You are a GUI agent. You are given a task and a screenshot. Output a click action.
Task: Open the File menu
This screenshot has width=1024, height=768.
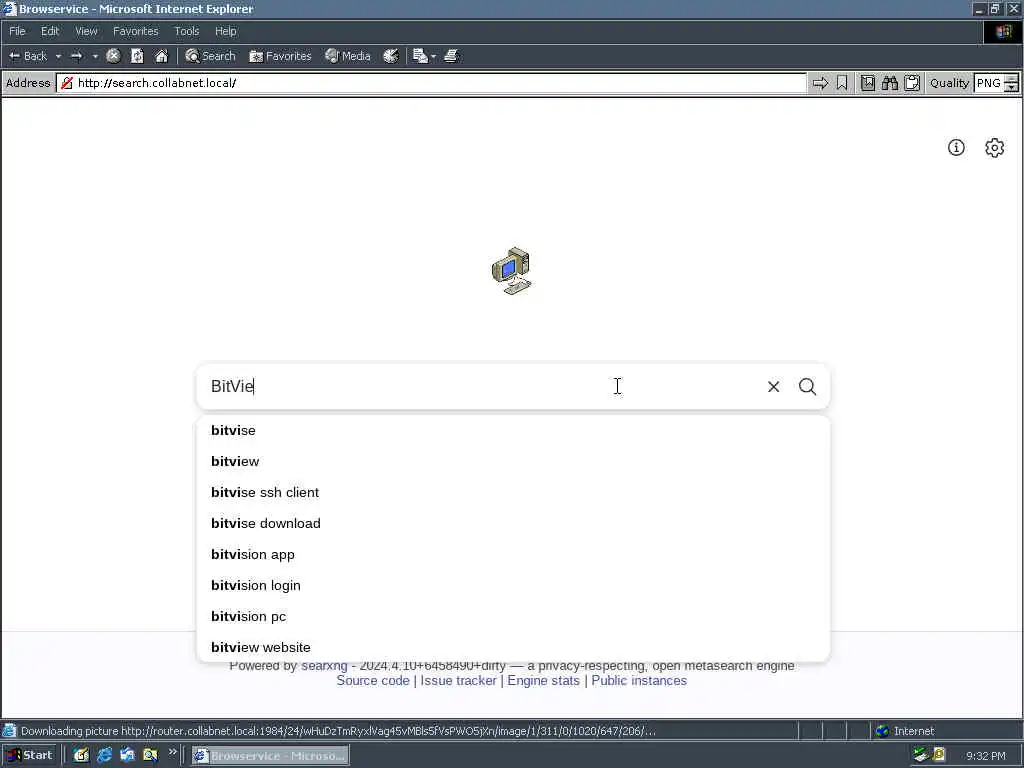click(x=17, y=31)
